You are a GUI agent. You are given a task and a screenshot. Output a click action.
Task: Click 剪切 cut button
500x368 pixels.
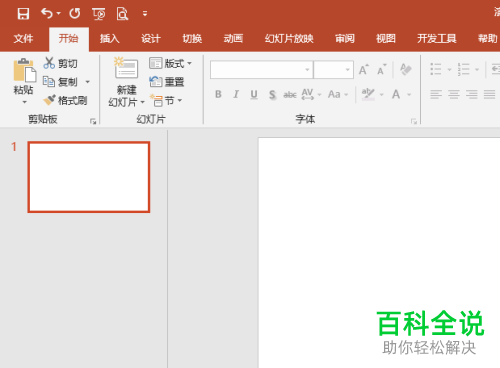(60, 63)
